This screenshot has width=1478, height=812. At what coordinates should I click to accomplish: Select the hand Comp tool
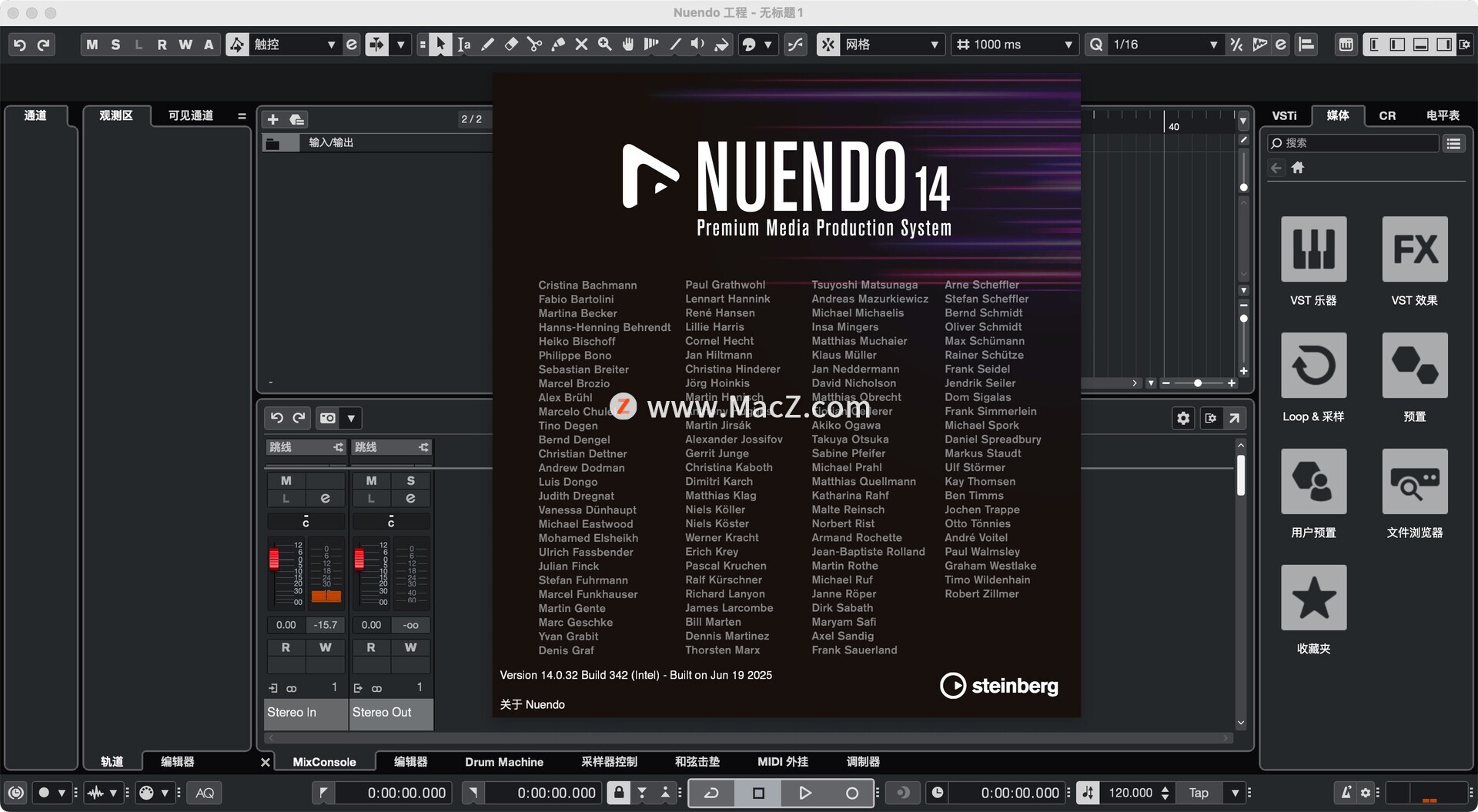click(628, 45)
